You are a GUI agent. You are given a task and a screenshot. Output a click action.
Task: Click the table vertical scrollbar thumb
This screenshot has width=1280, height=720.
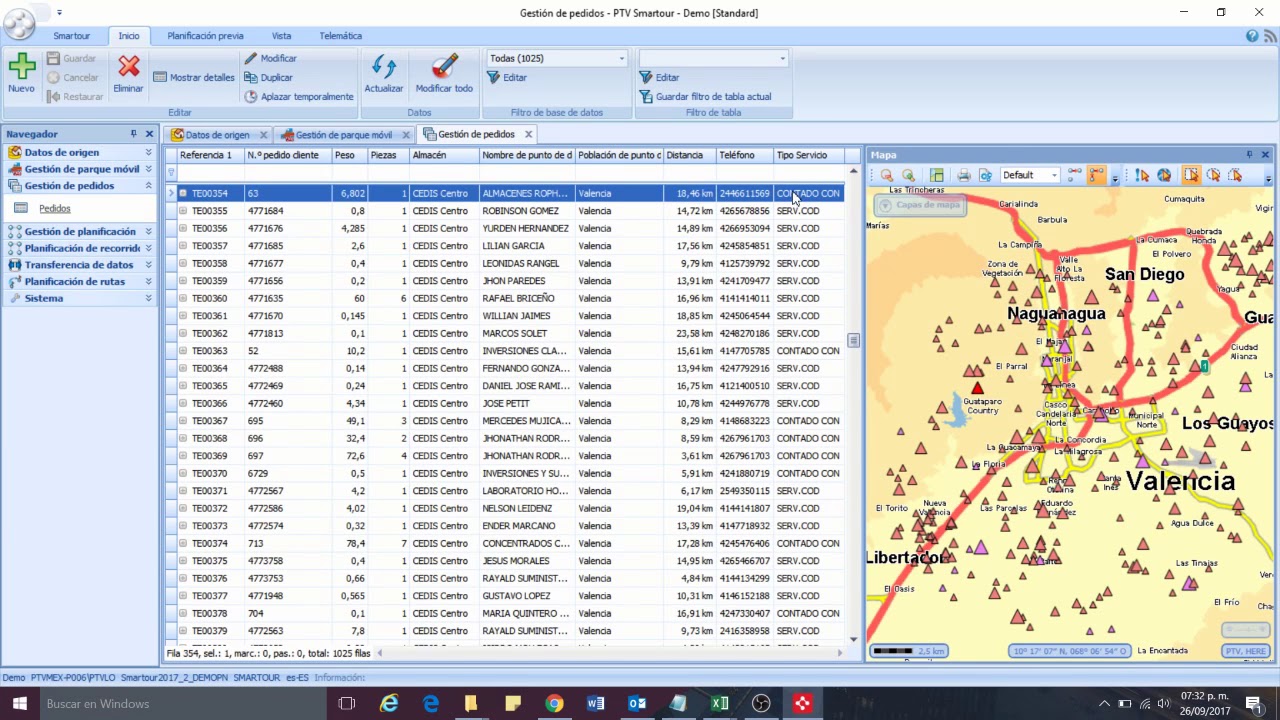tap(853, 340)
